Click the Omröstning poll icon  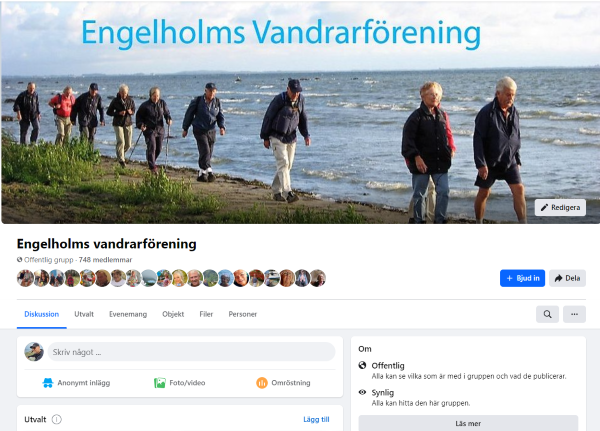(262, 383)
